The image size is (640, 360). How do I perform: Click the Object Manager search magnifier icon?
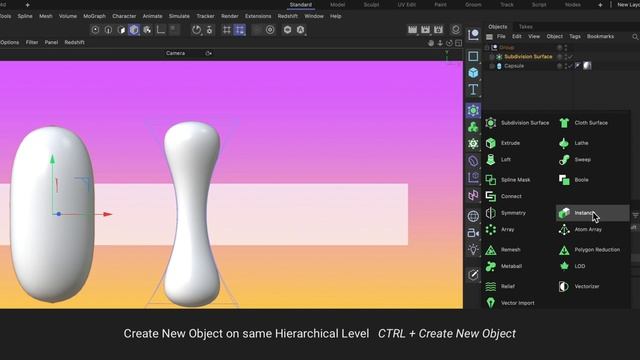635,37
